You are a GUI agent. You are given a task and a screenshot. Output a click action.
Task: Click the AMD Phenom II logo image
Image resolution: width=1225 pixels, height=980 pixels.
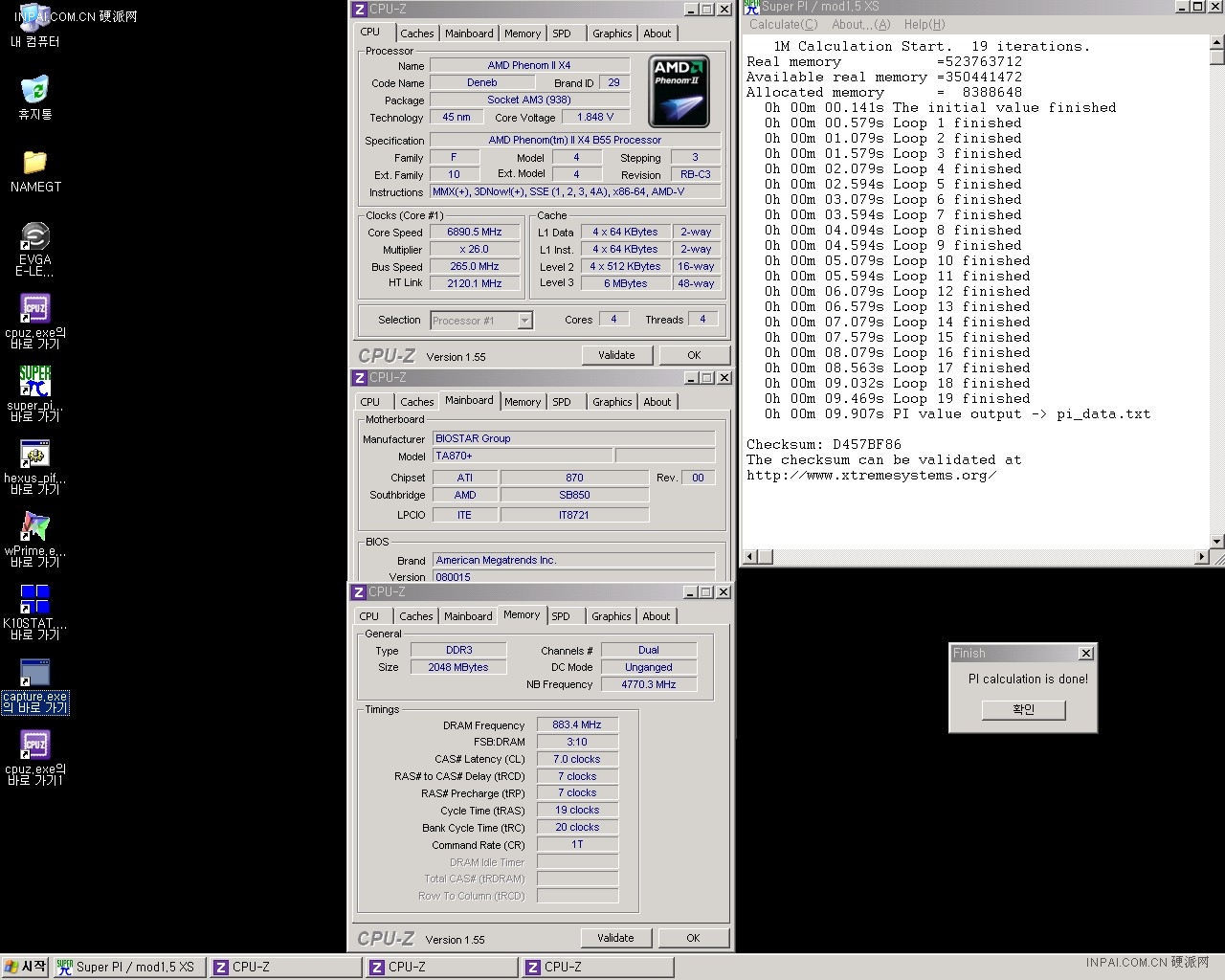[679, 92]
